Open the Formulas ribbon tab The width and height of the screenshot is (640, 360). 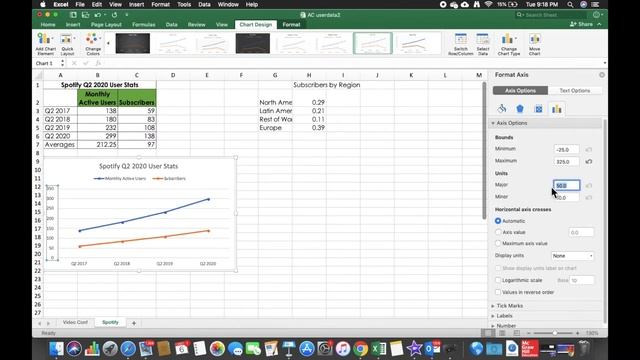click(144, 24)
